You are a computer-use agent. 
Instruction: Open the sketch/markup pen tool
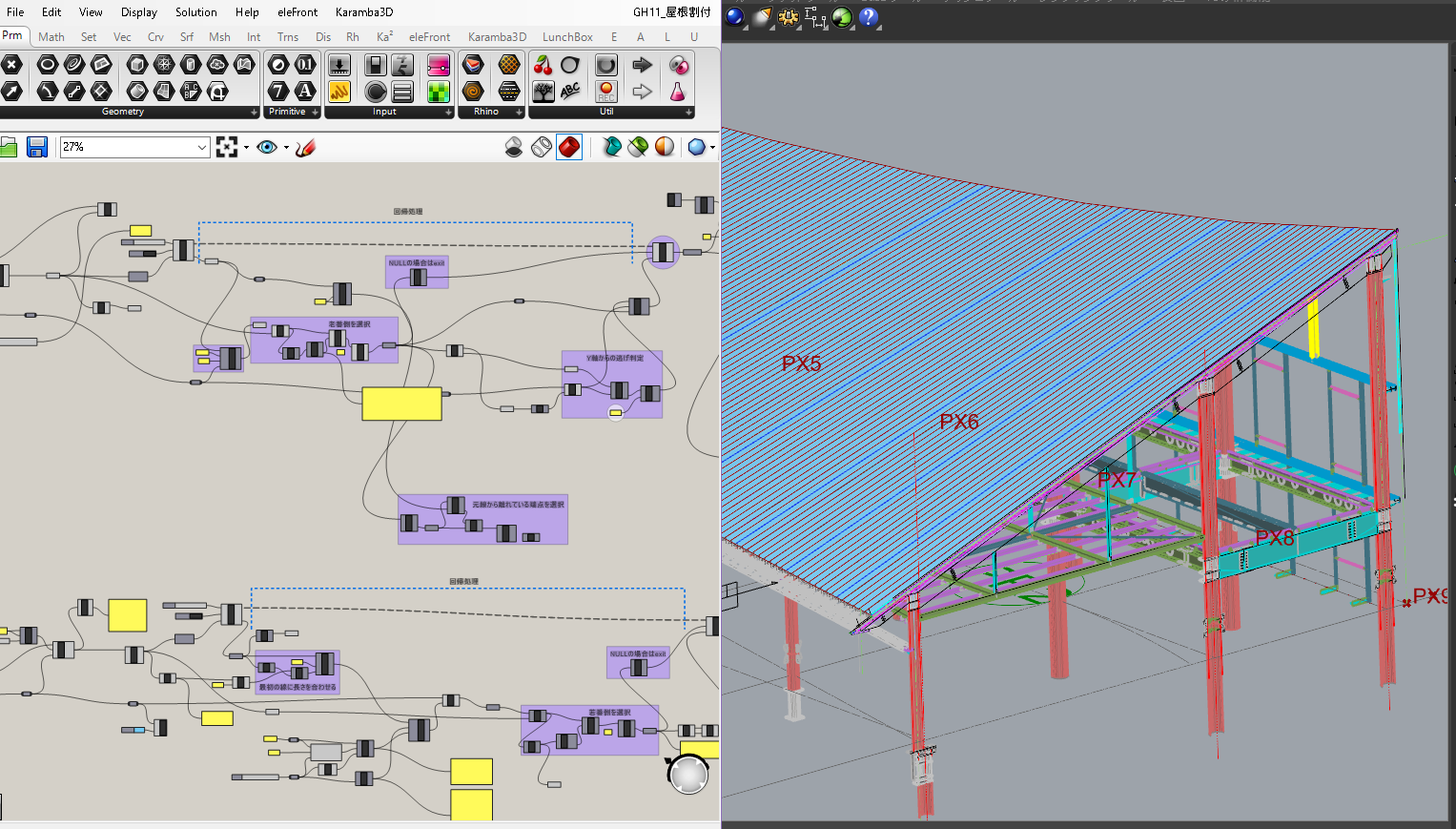(305, 147)
